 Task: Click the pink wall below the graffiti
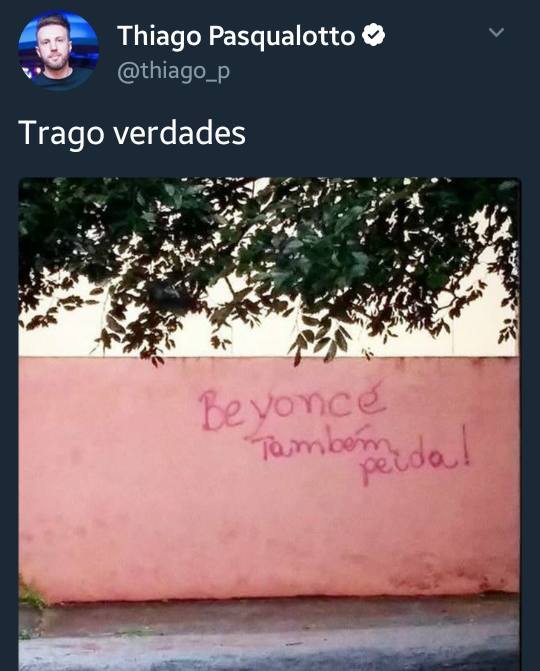click(x=270, y=539)
